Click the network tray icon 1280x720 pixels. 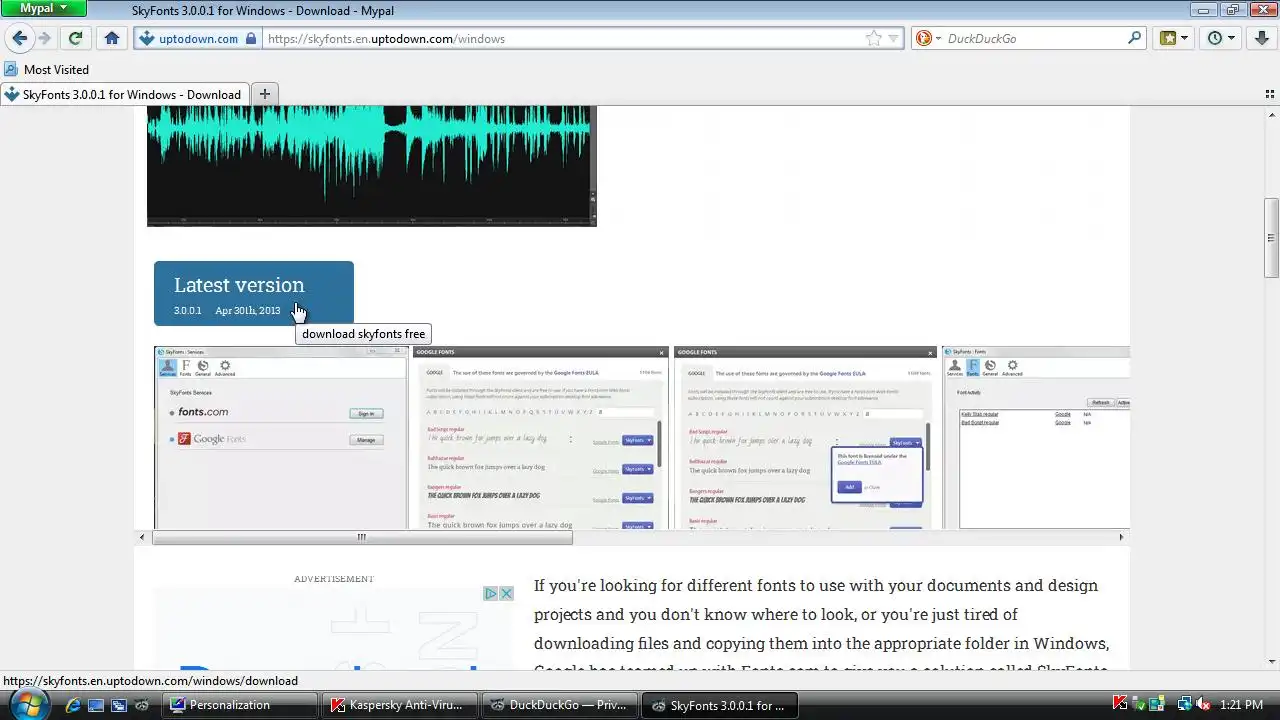point(1184,704)
